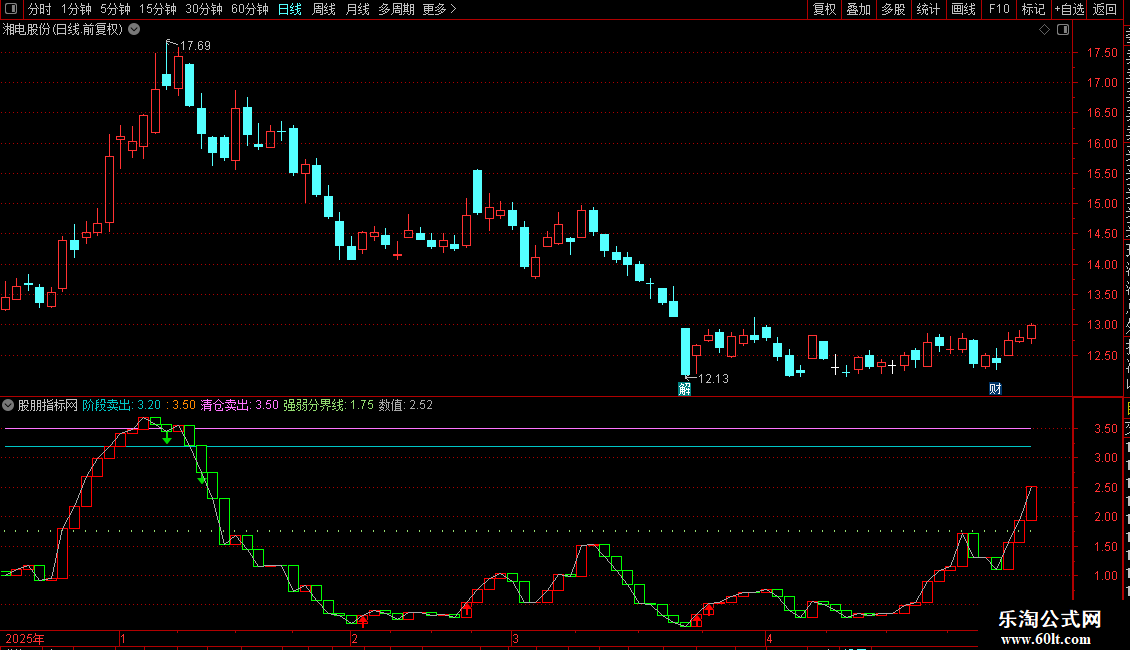Image resolution: width=1130 pixels, height=650 pixels.
Task: Switch to 分时 intraday chart
Action: click(x=40, y=9)
